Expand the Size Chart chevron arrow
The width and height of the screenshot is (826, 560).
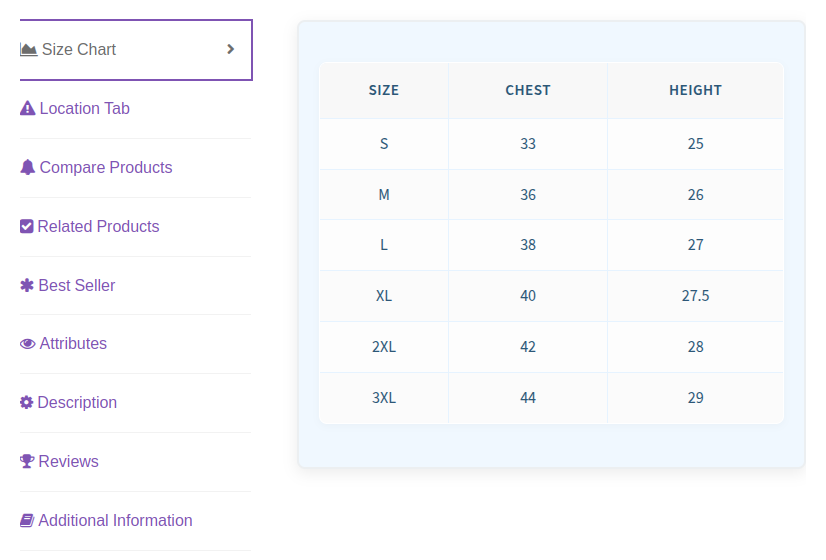231,49
